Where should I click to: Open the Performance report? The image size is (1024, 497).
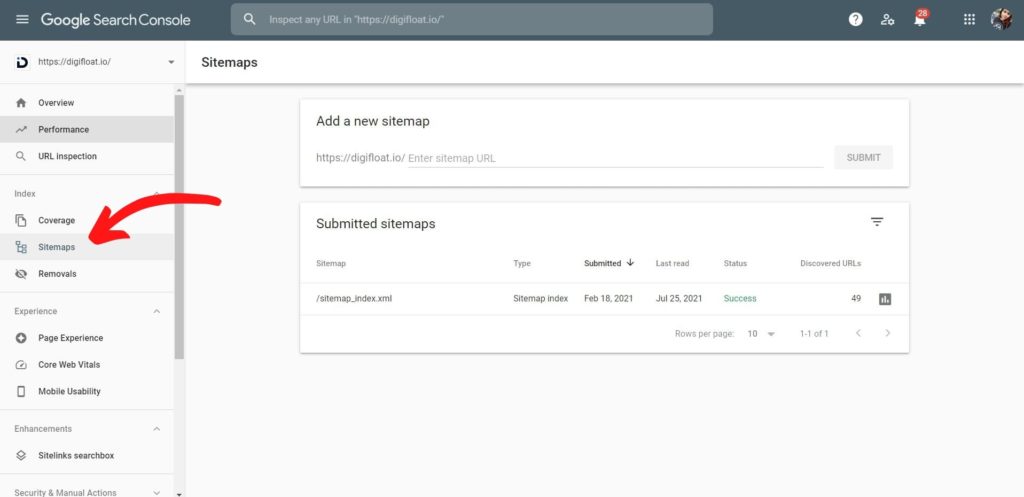coord(87,129)
